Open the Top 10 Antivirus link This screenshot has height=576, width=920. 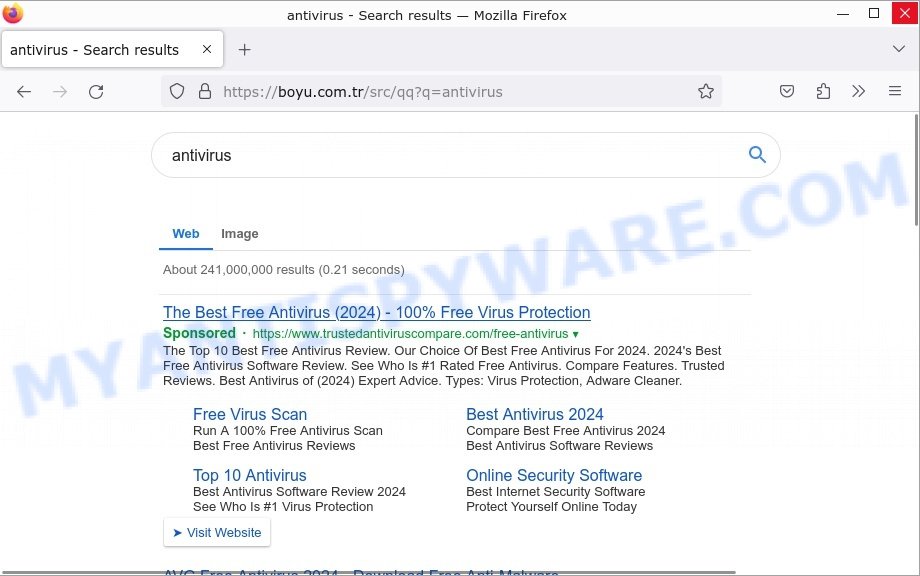coord(249,475)
